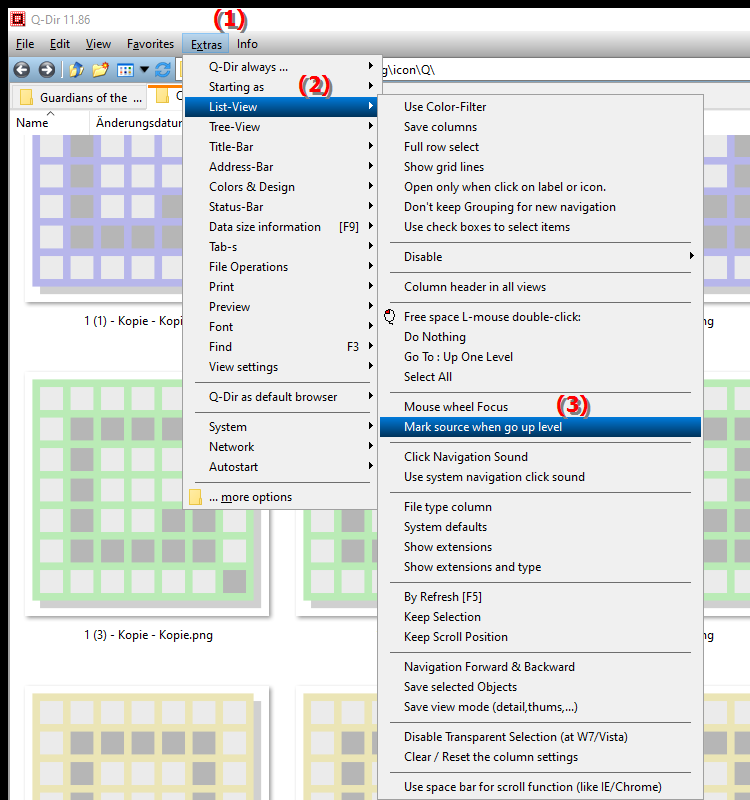Open Autostart submenu

click(282, 467)
